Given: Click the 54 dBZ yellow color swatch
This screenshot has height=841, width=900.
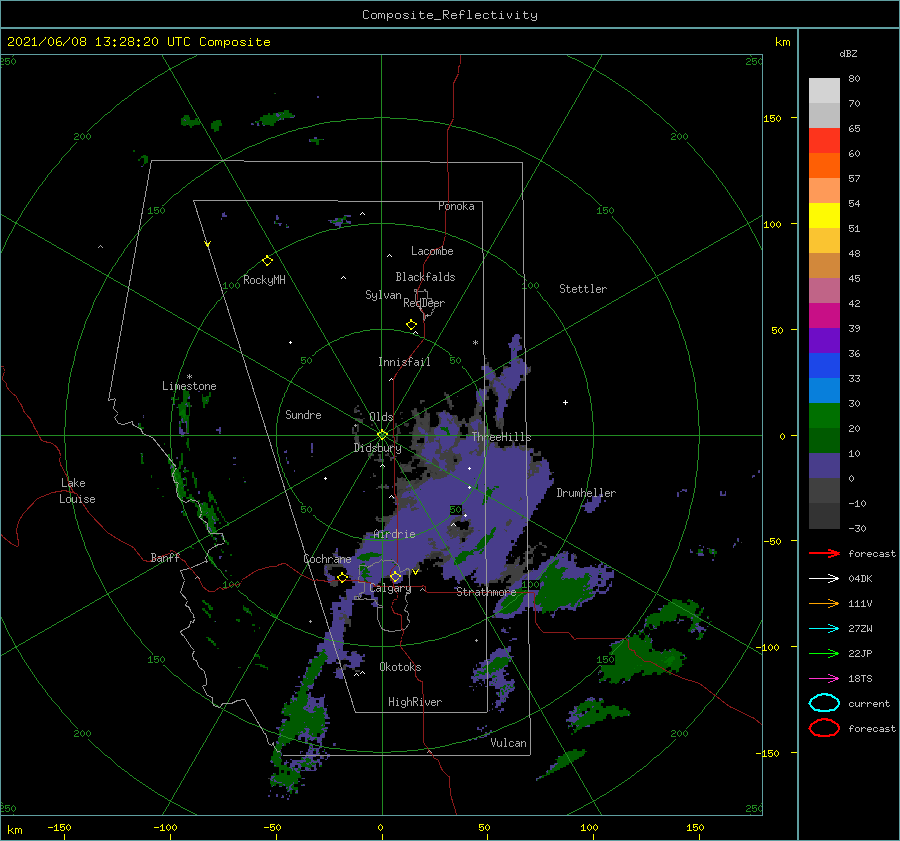Looking at the screenshot, I should click(824, 216).
